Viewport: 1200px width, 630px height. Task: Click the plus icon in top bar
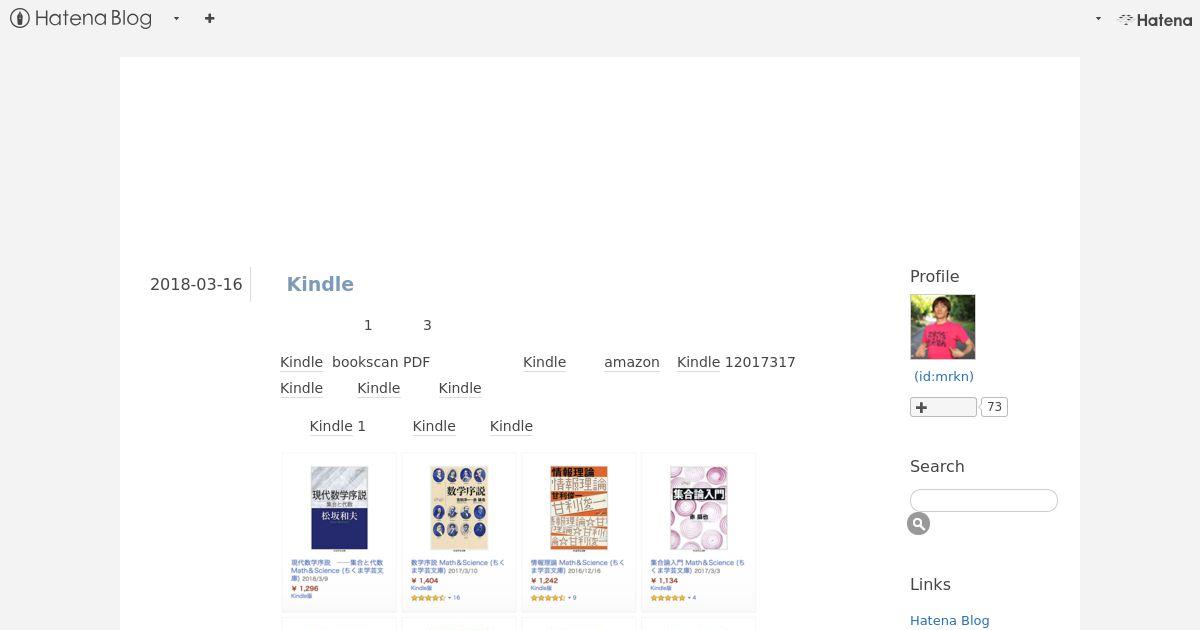tap(209, 18)
